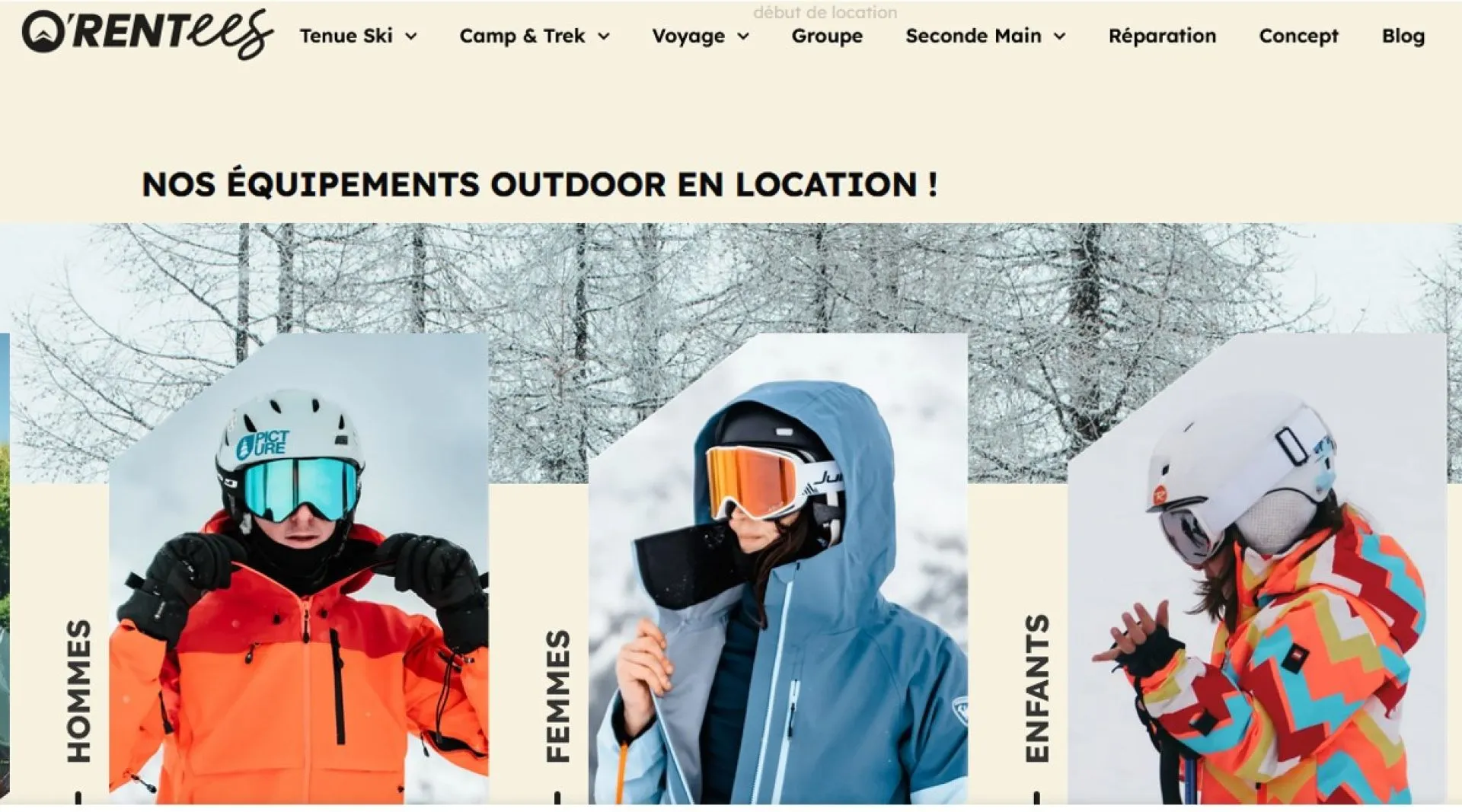Expand the Voyage dropdown arrow

(743, 37)
